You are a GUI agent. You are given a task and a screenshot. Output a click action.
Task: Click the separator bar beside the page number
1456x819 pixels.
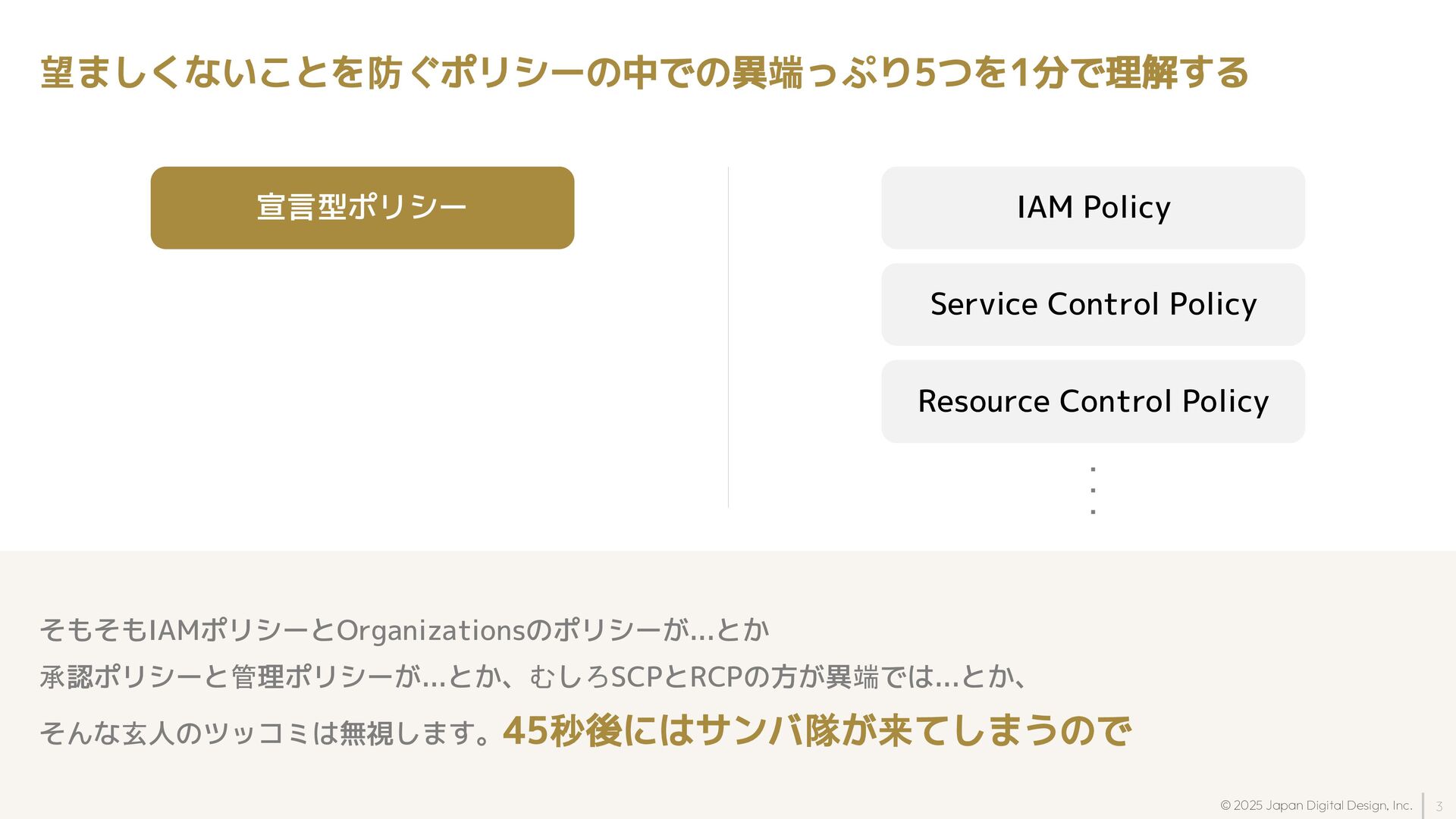(x=1423, y=805)
